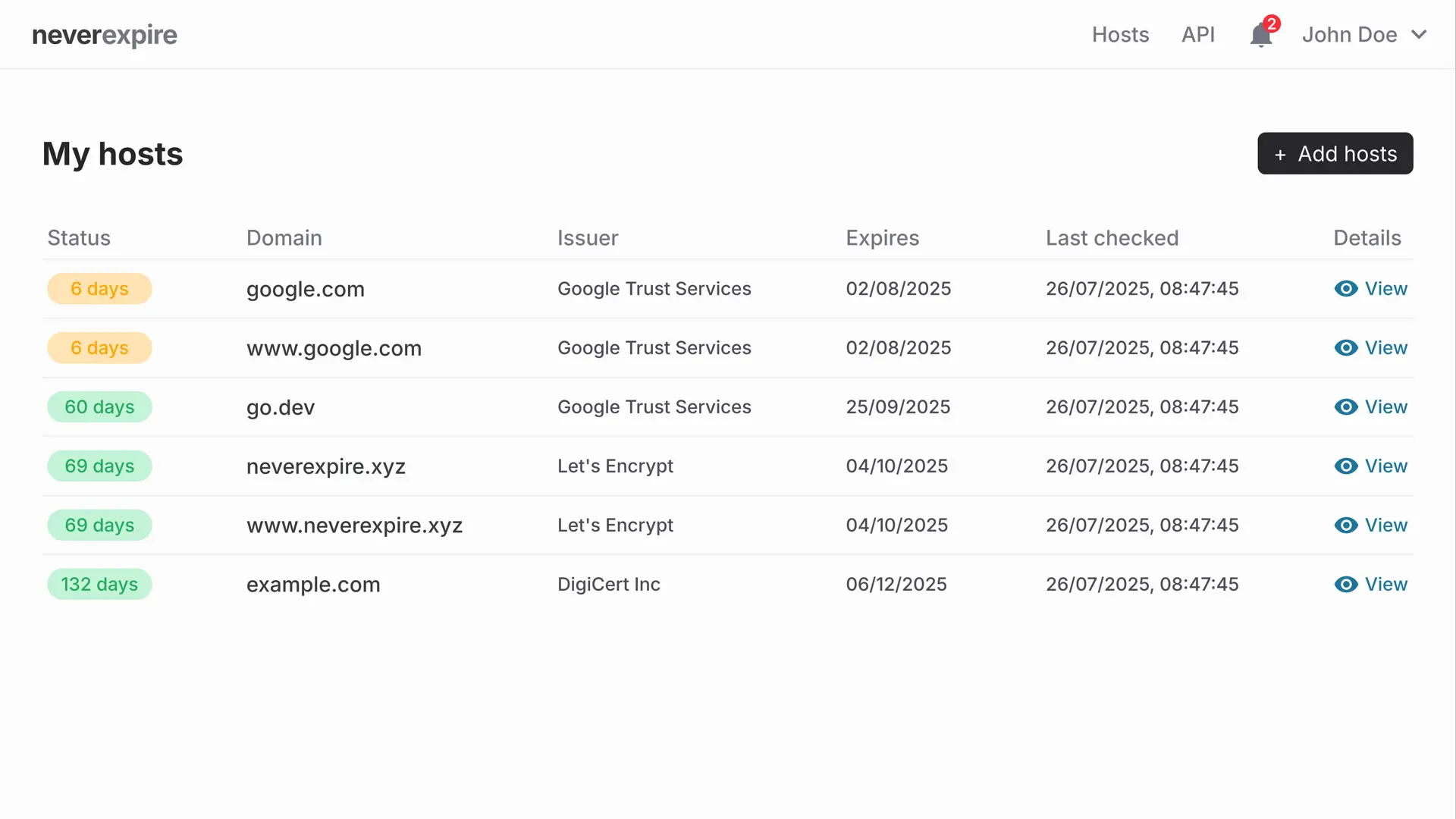Click the Issuer column header
Image resolution: width=1456 pixels, height=819 pixels.
[x=588, y=238]
